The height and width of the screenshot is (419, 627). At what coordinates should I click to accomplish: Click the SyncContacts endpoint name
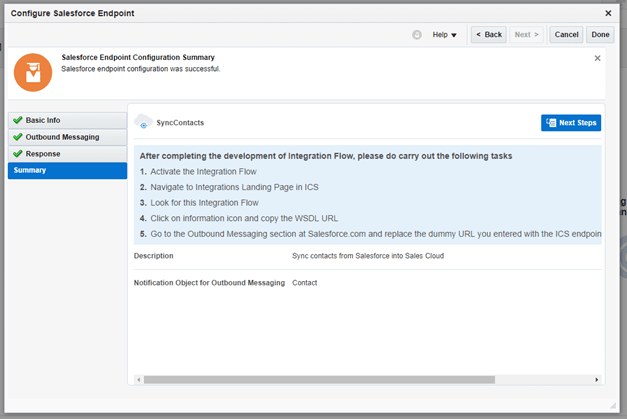point(180,122)
